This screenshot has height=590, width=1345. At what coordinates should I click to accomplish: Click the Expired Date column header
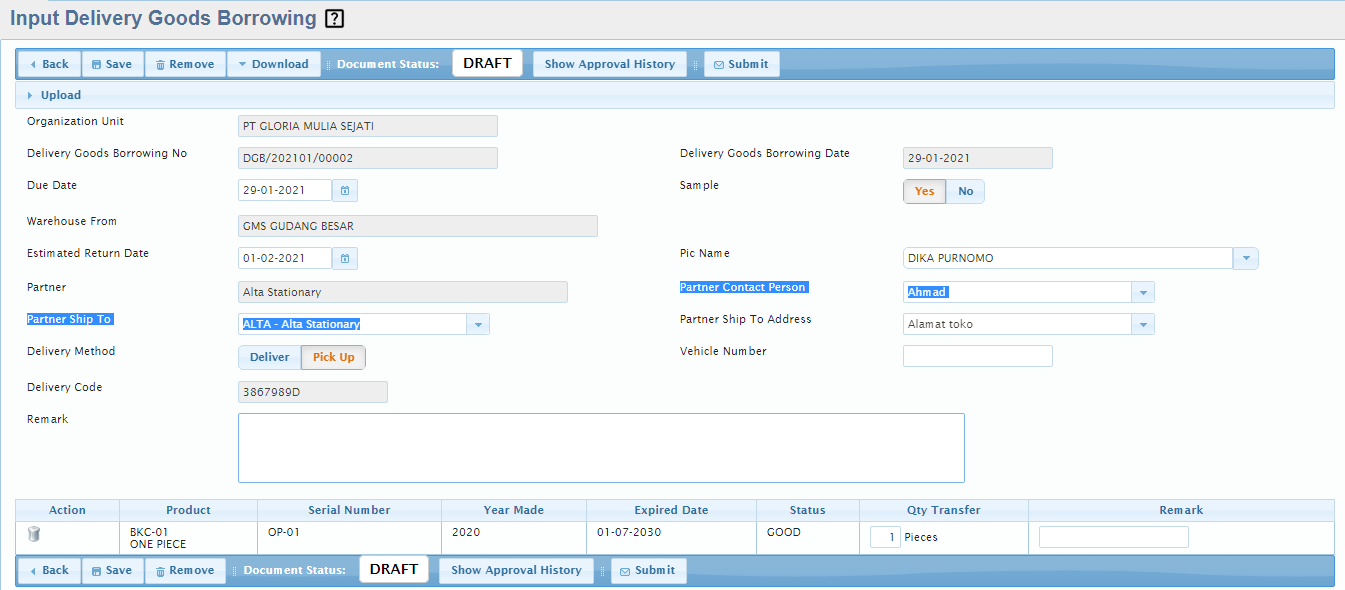tap(671, 510)
